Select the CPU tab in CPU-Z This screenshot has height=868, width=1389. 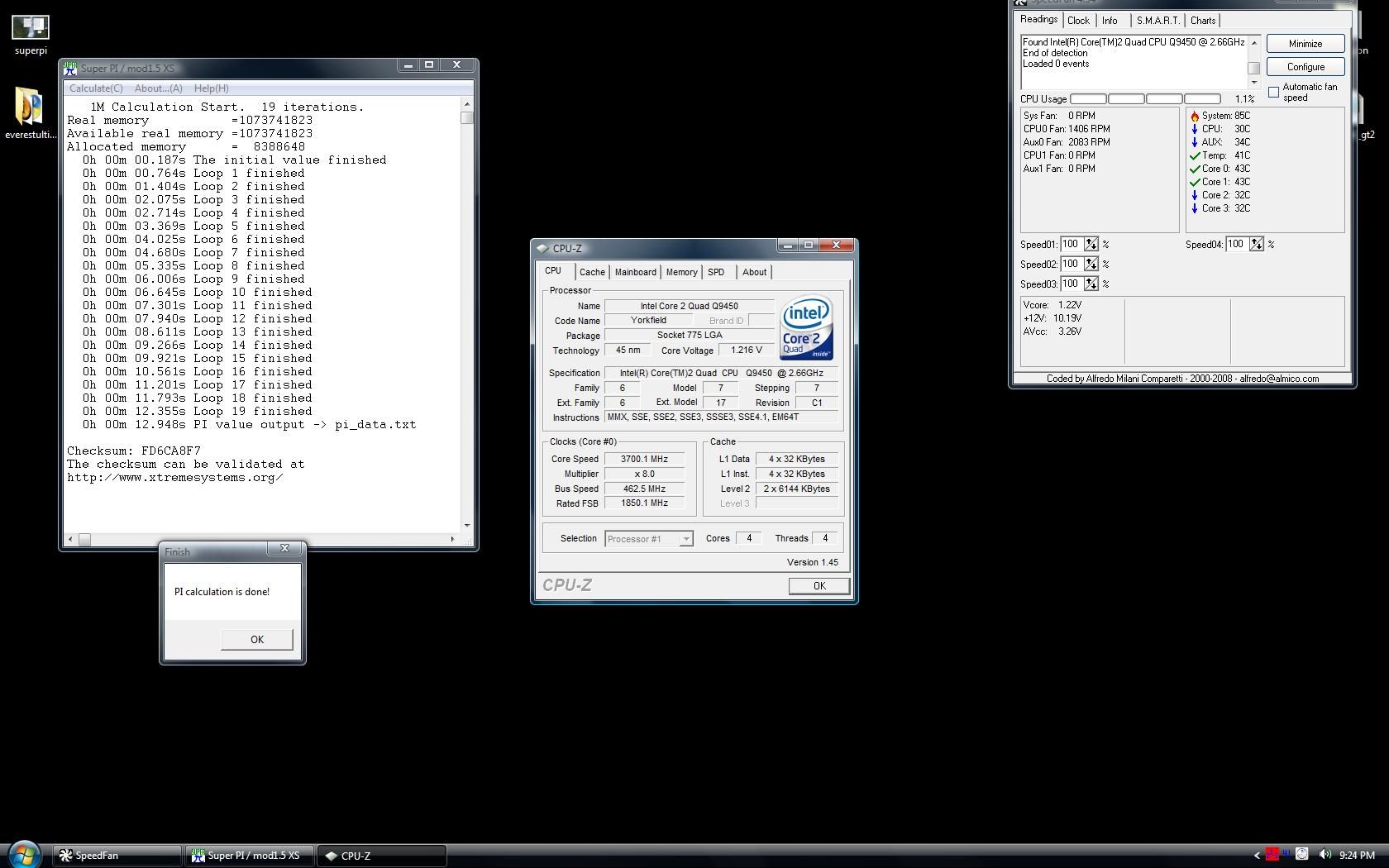pos(553,270)
